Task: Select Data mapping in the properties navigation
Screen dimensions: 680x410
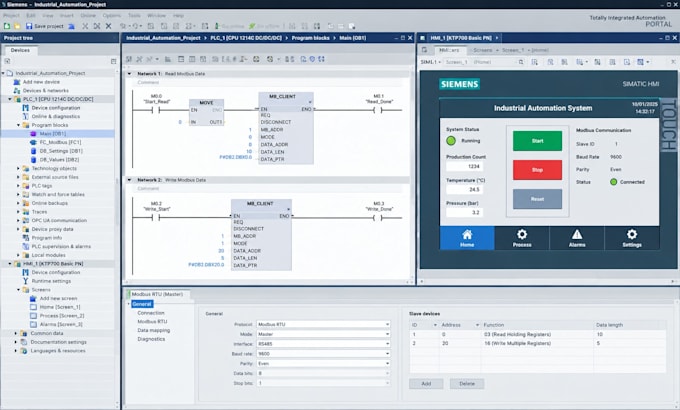Action: 154,330
